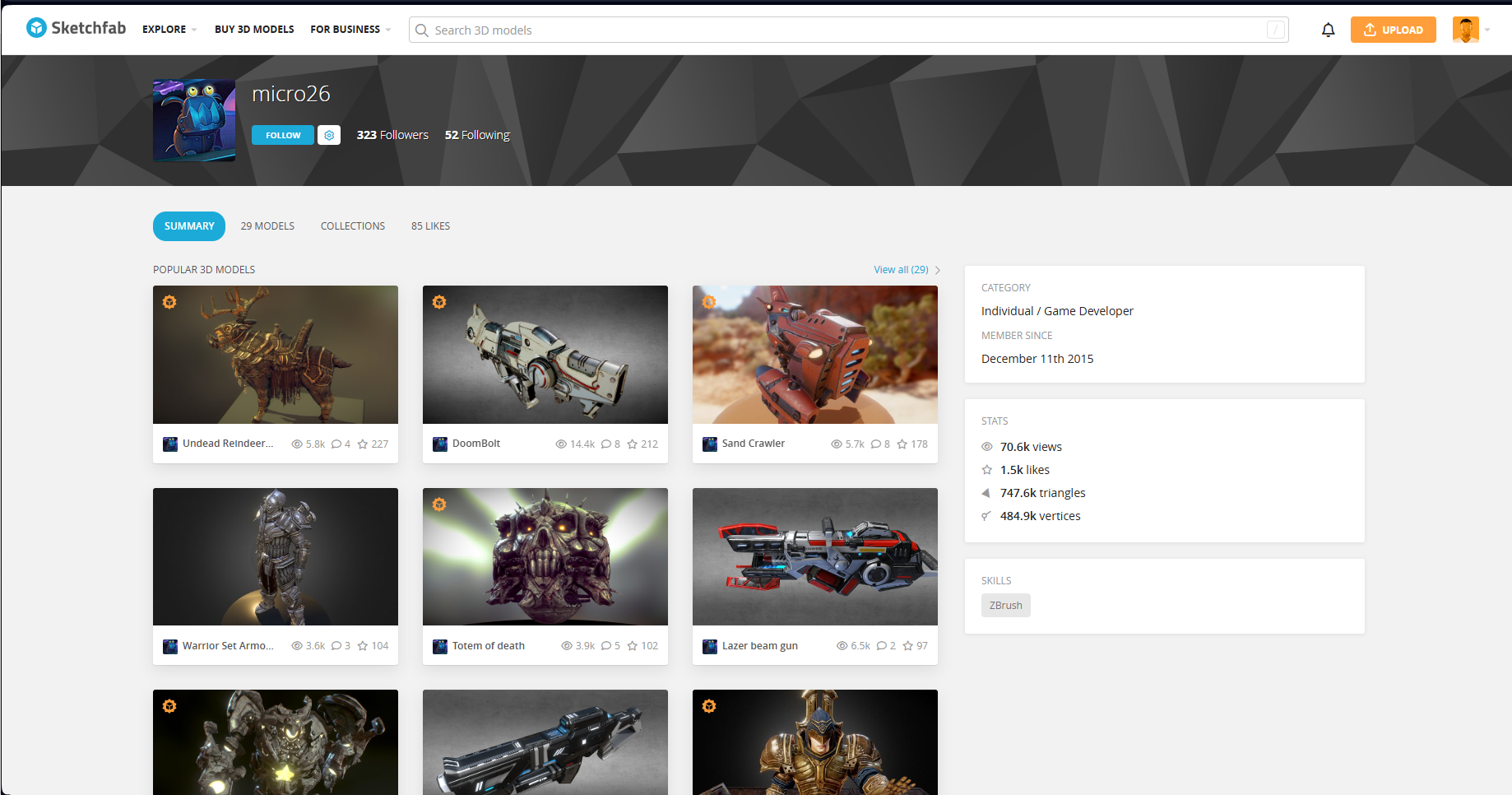Click the Upload button
1512x795 pixels.
coord(1393,30)
